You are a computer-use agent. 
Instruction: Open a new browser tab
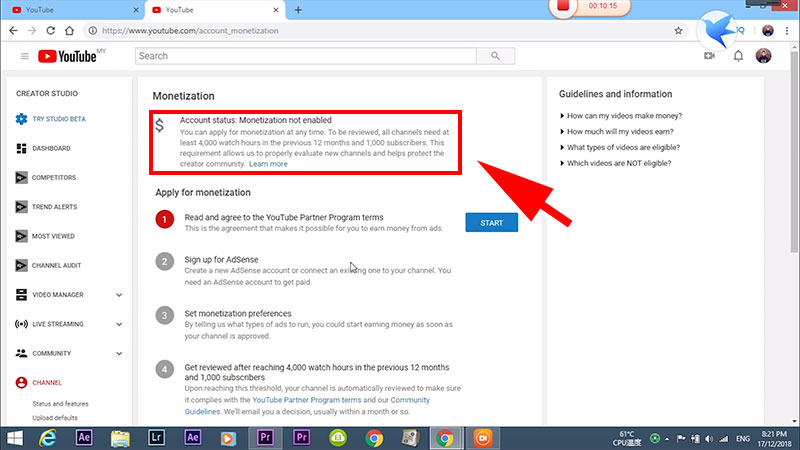point(298,10)
